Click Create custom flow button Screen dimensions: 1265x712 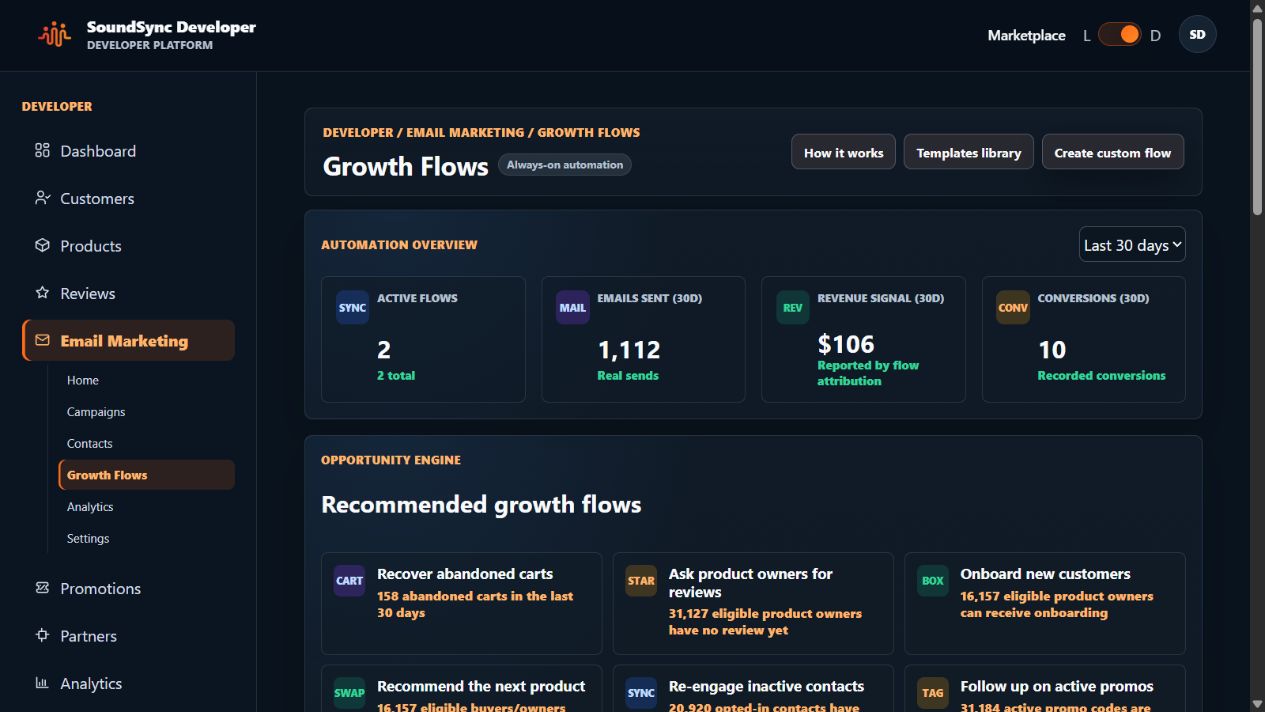tap(1112, 152)
